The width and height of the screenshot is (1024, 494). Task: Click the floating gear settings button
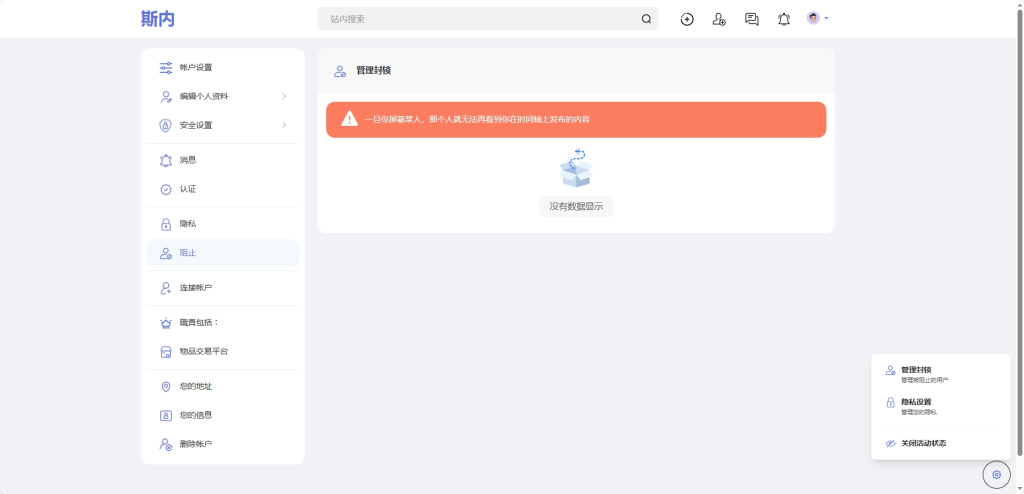click(997, 474)
